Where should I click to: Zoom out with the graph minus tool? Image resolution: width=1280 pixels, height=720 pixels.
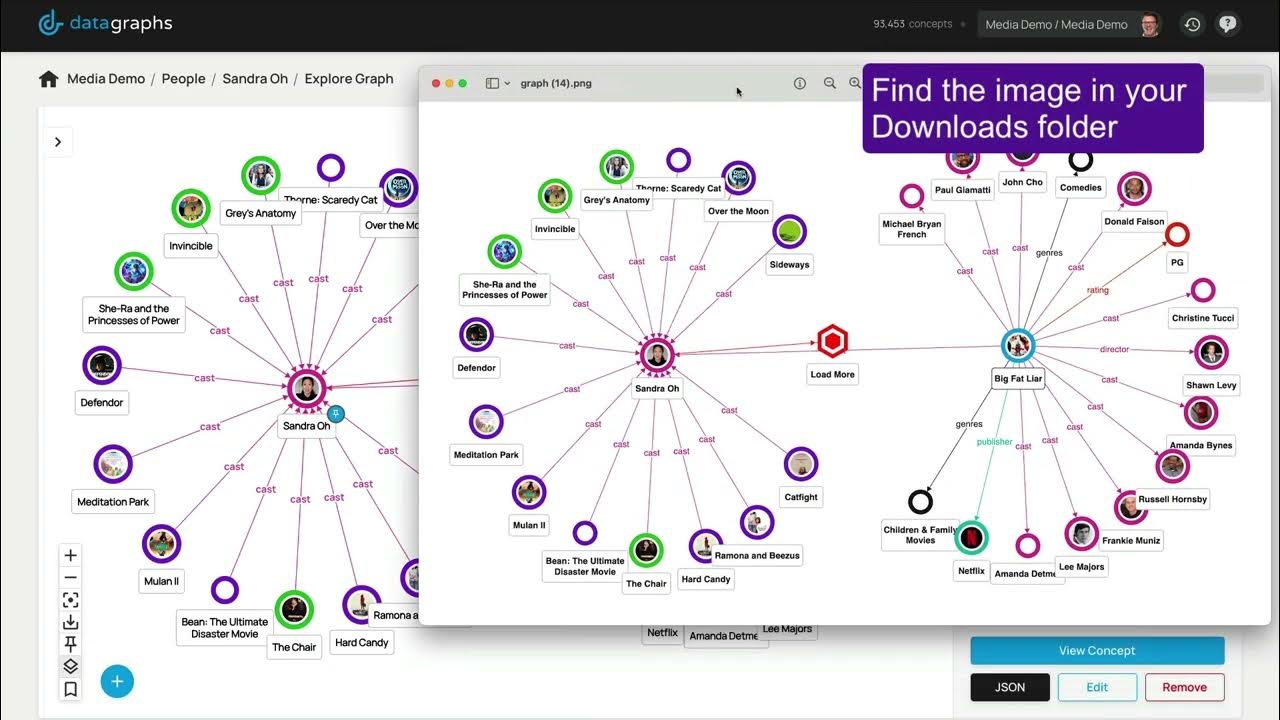(70, 578)
